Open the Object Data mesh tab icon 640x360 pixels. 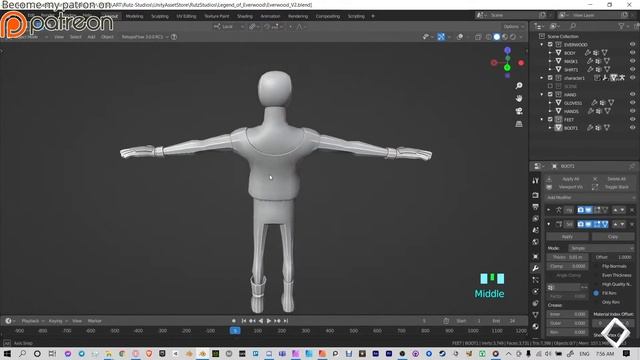click(x=536, y=315)
